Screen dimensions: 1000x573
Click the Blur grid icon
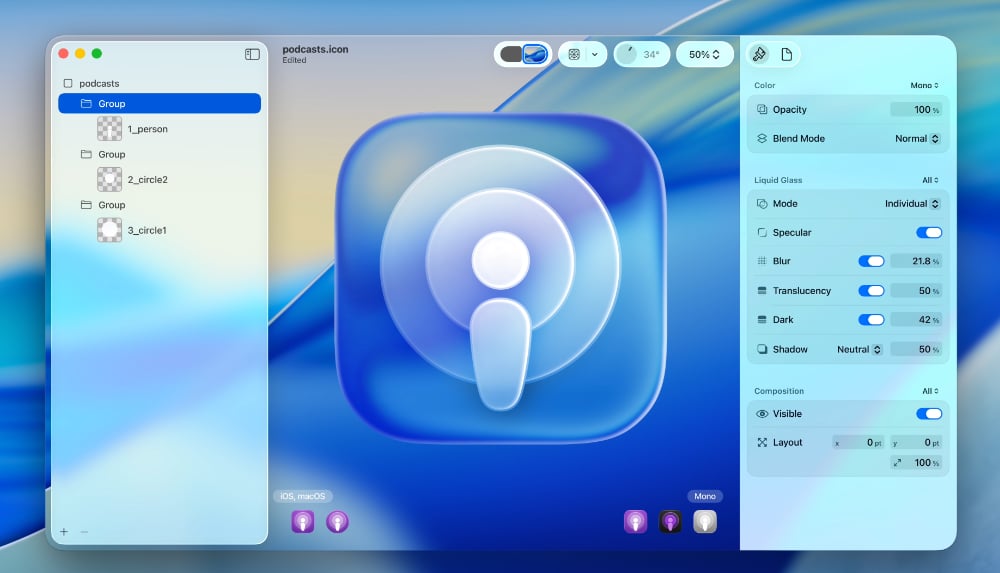click(761, 261)
